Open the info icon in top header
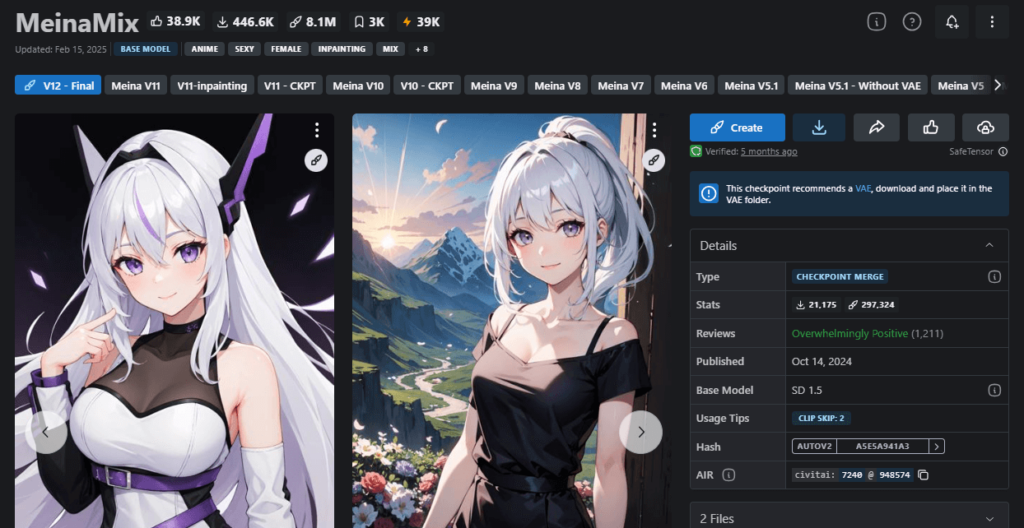Screen dimensions: 1024x528 tap(876, 22)
